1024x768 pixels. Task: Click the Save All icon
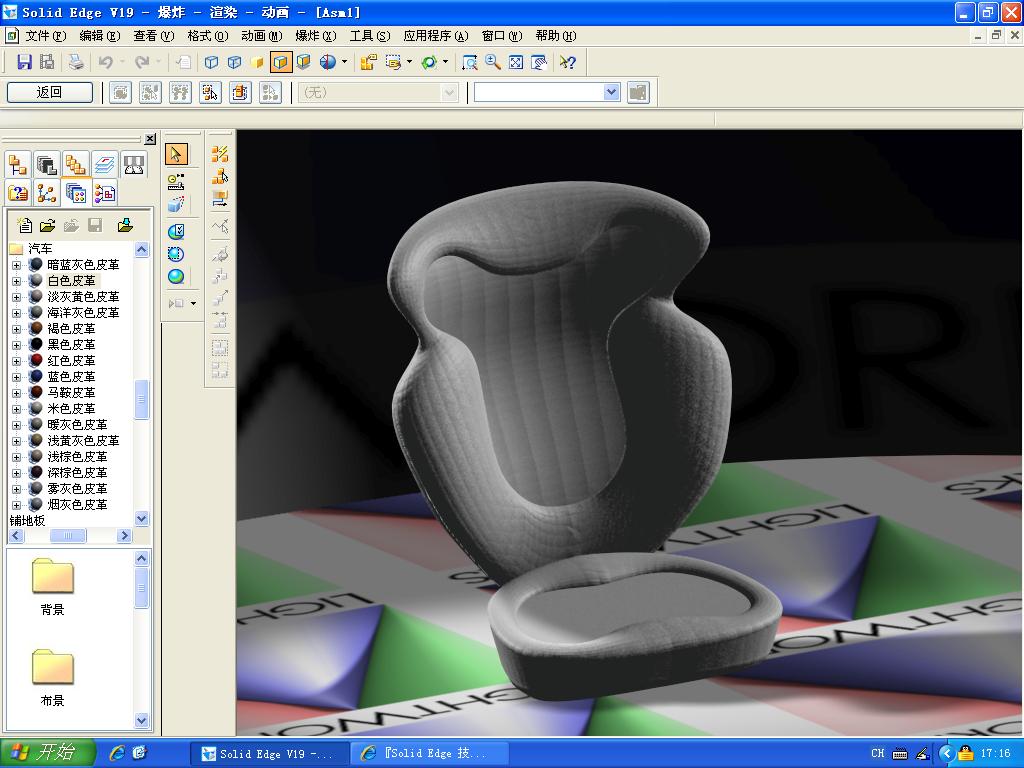click(47, 62)
